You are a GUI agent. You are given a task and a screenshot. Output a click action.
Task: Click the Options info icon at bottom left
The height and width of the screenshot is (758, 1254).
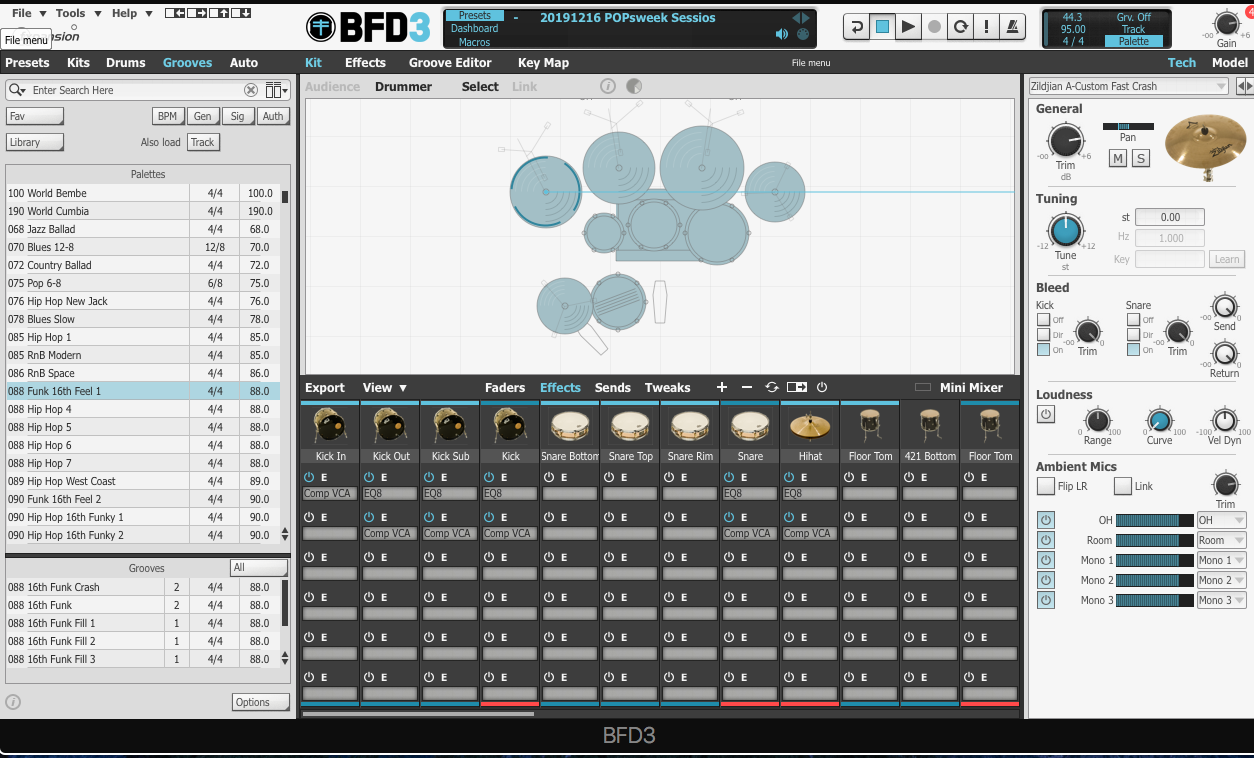13,702
